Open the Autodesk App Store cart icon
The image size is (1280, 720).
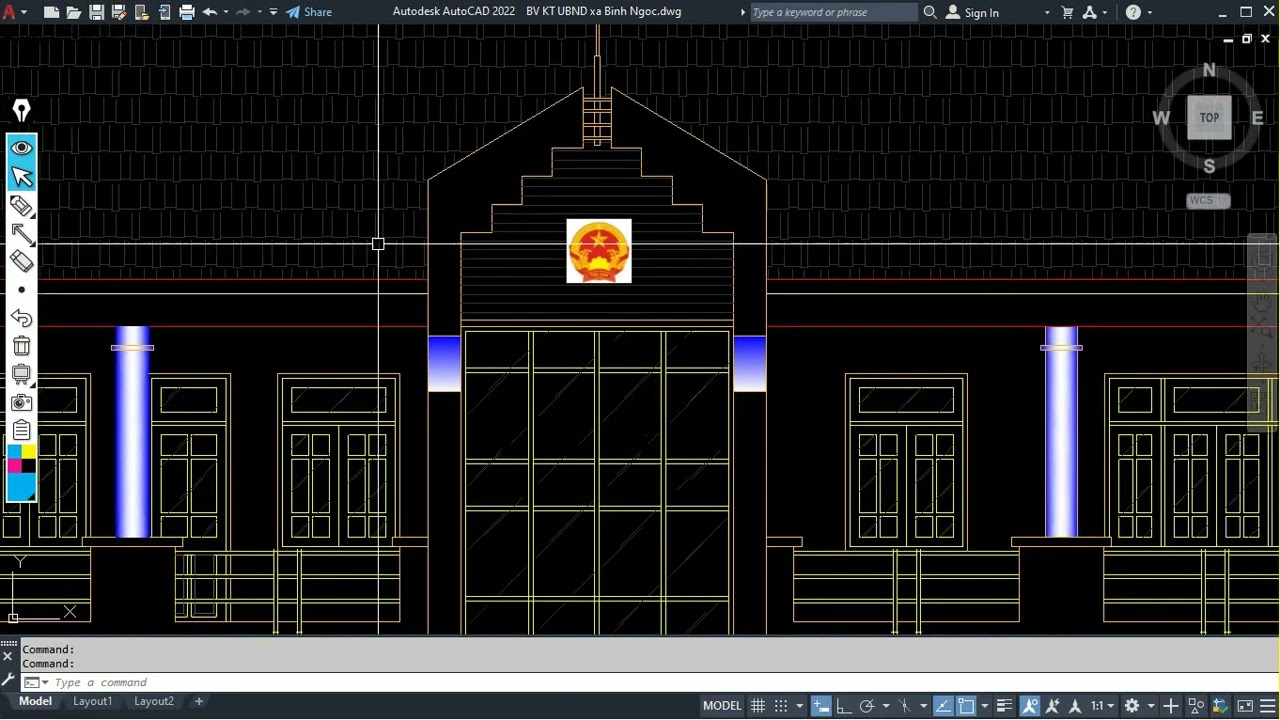1068,12
